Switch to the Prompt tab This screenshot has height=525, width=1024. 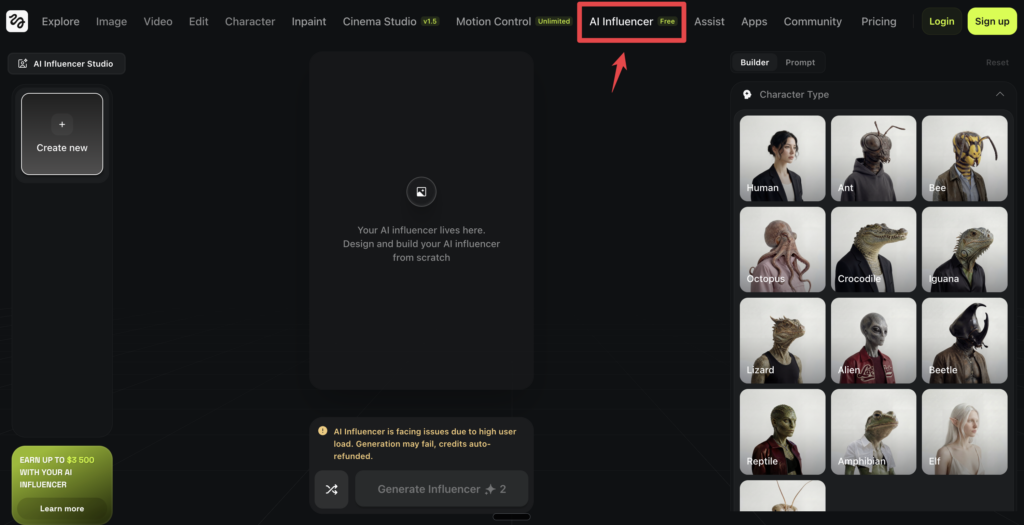click(x=800, y=62)
